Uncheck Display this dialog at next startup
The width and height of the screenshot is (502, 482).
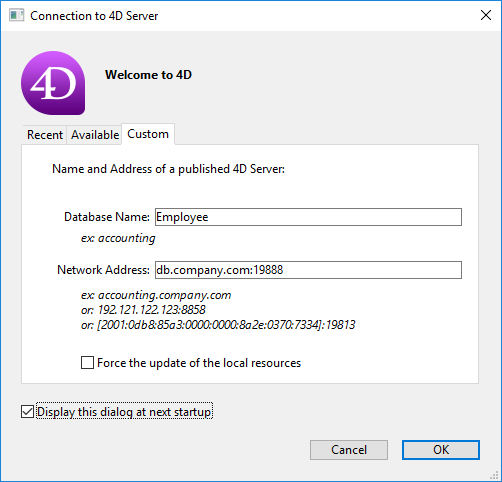coord(27,412)
